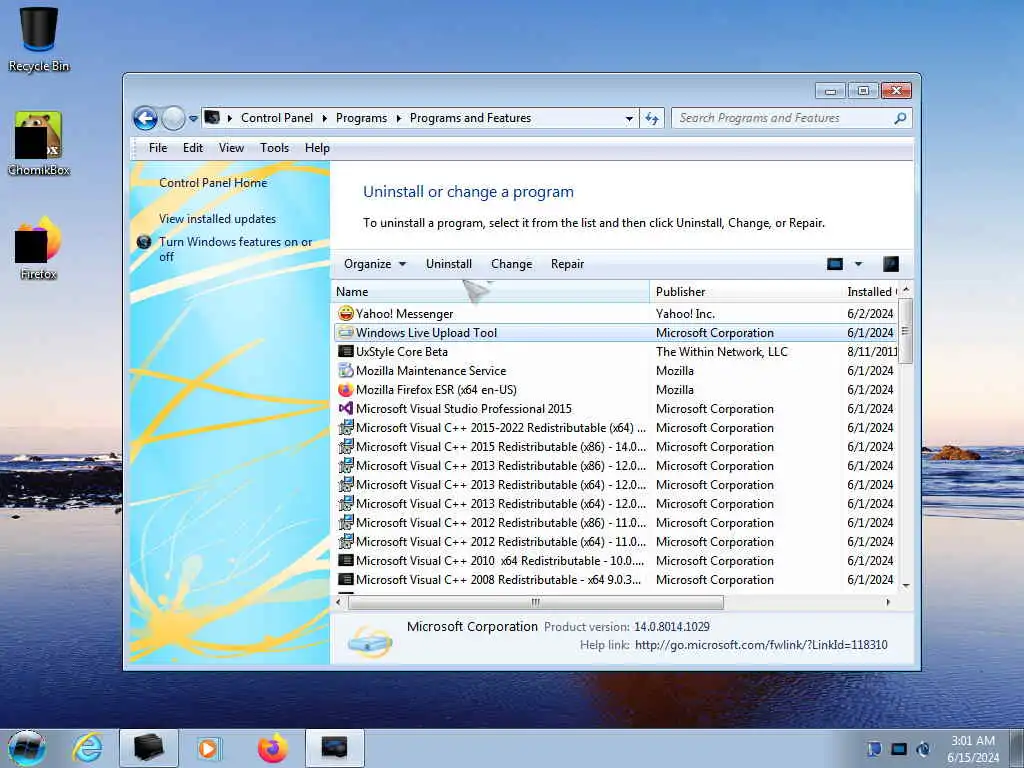1024x768 pixels.
Task: Select Microsoft Visual C++ 2012 Redistributable (x64) row
Action: pyautogui.click(x=615, y=541)
